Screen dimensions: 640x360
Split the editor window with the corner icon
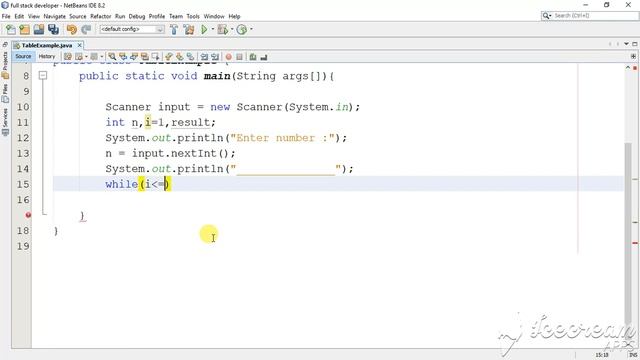coord(633,56)
